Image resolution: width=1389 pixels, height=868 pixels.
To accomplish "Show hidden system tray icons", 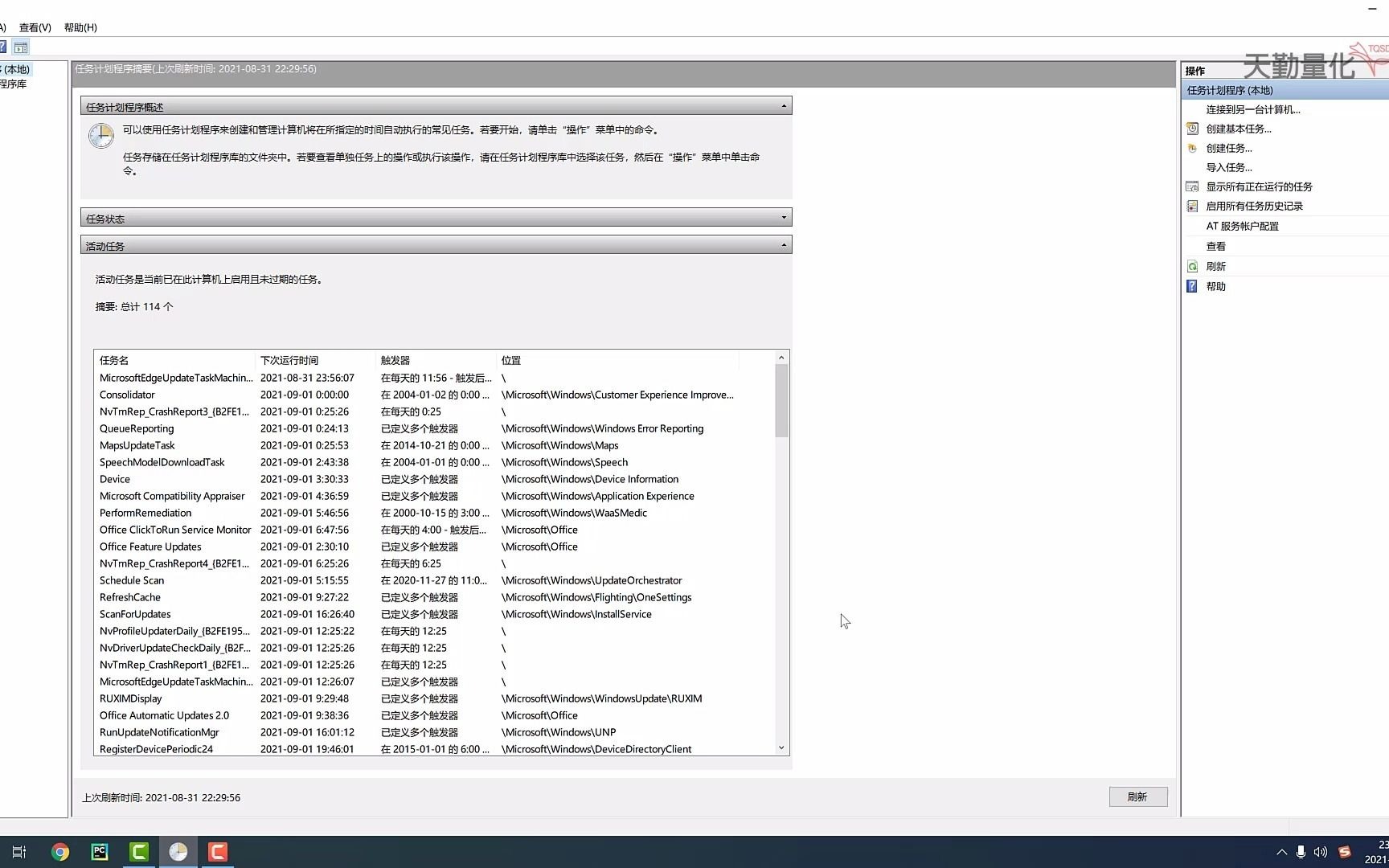I will point(1281,852).
